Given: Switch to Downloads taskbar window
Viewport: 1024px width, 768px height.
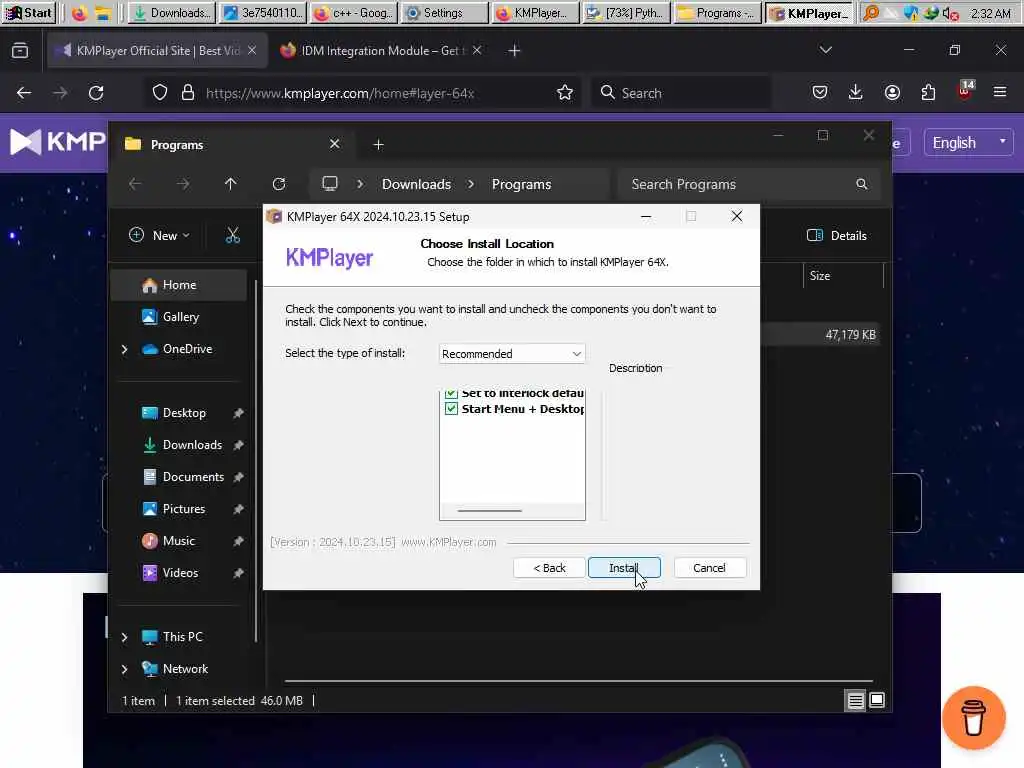Looking at the screenshot, I should click(170, 12).
